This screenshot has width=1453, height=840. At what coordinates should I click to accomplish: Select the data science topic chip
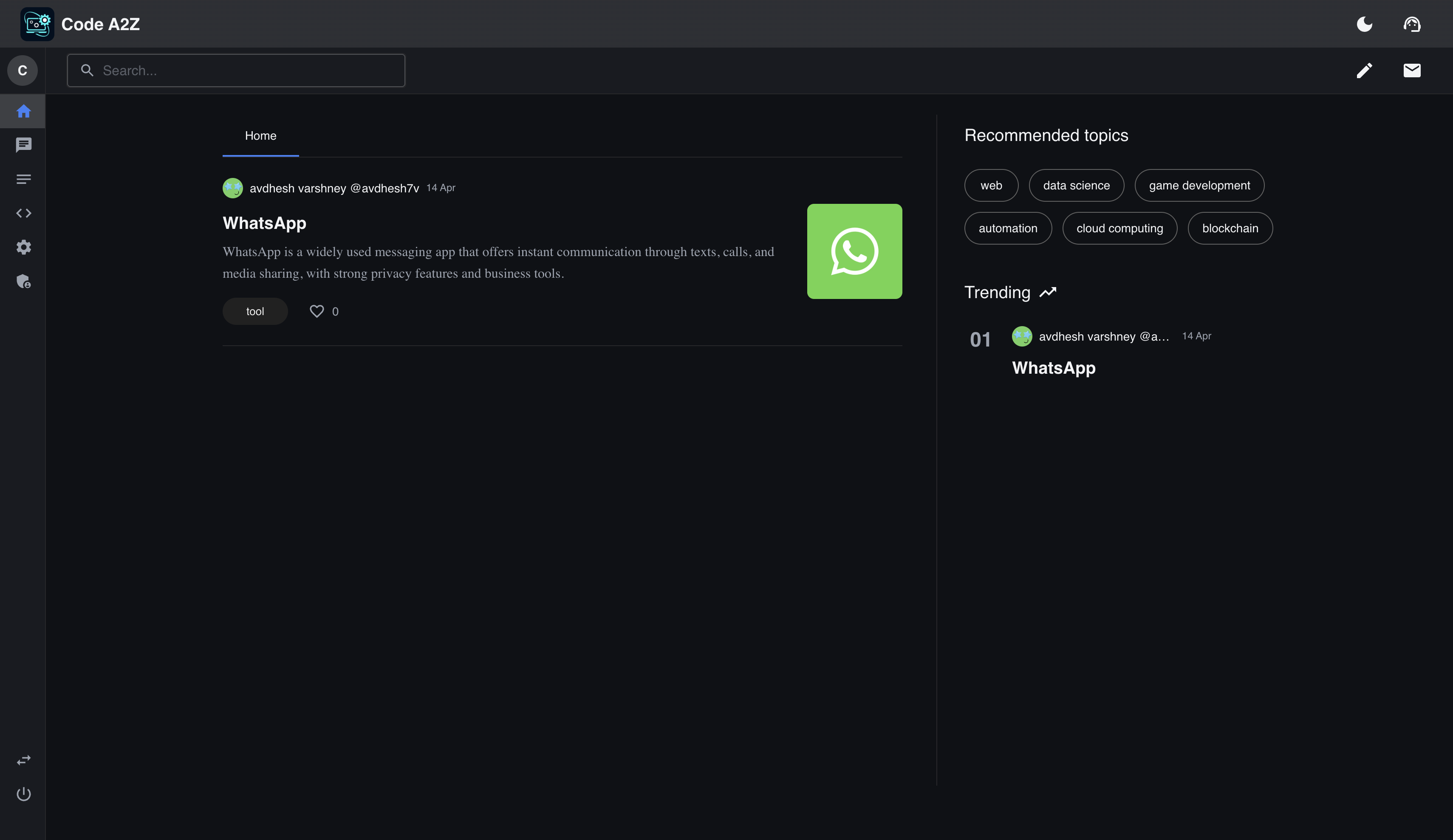1077,186
